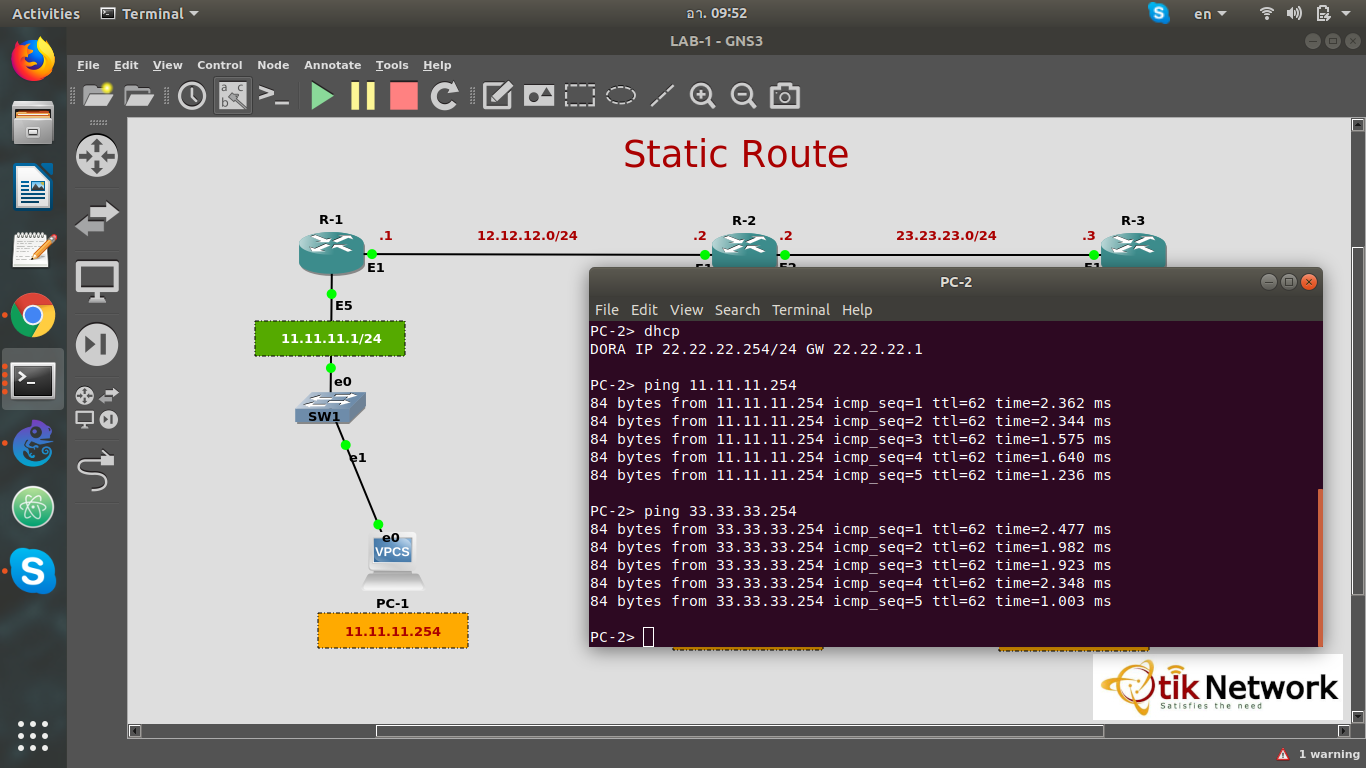Select the Draw an ellipse tool

(x=621, y=96)
